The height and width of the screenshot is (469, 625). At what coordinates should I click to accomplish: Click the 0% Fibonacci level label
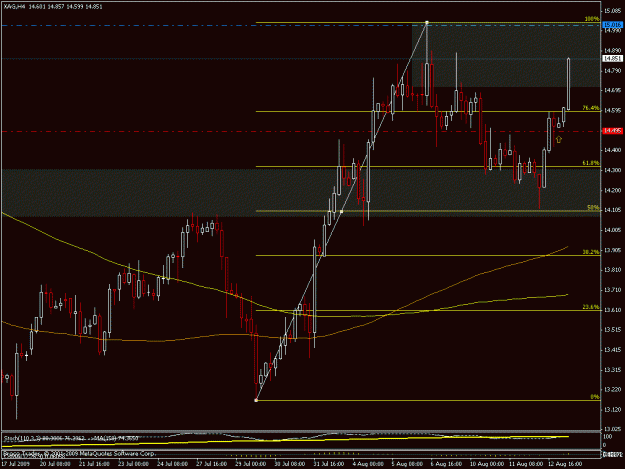tap(595, 397)
